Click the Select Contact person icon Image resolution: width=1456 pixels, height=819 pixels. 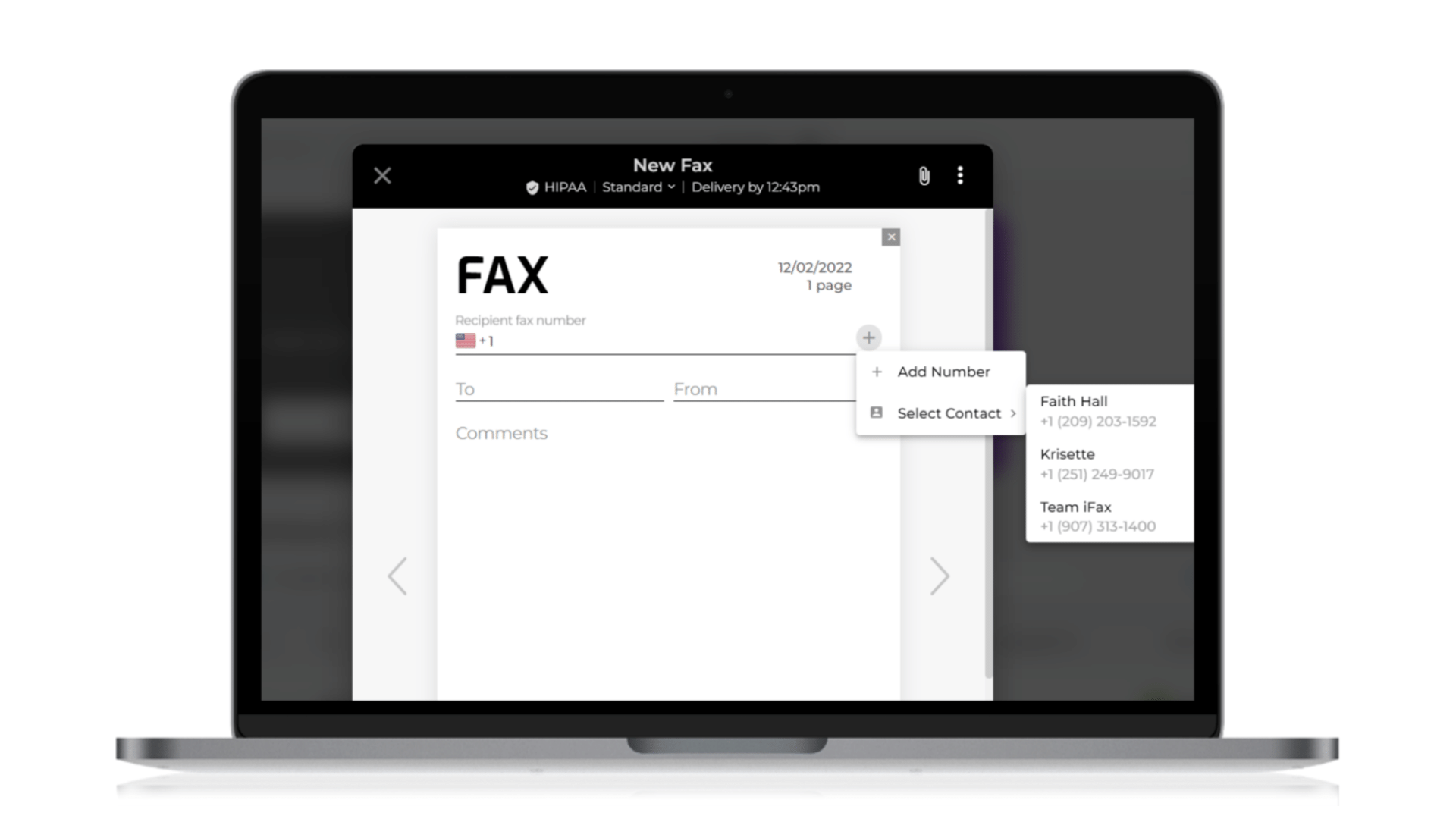tap(877, 413)
